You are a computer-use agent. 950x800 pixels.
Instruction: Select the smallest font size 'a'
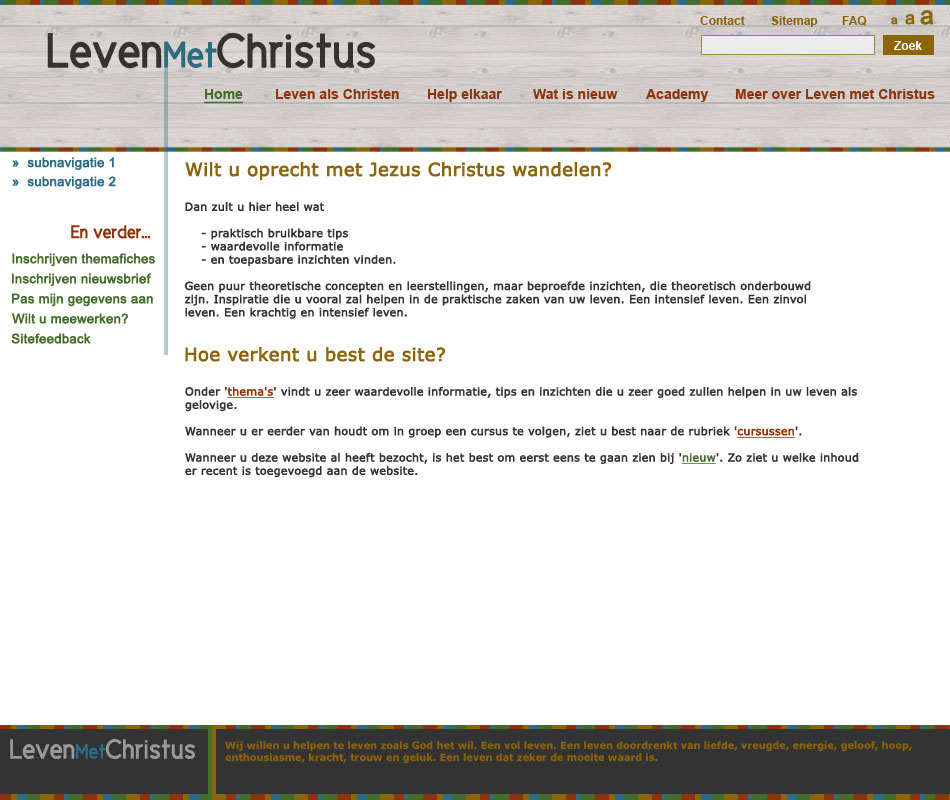pyautogui.click(x=894, y=21)
